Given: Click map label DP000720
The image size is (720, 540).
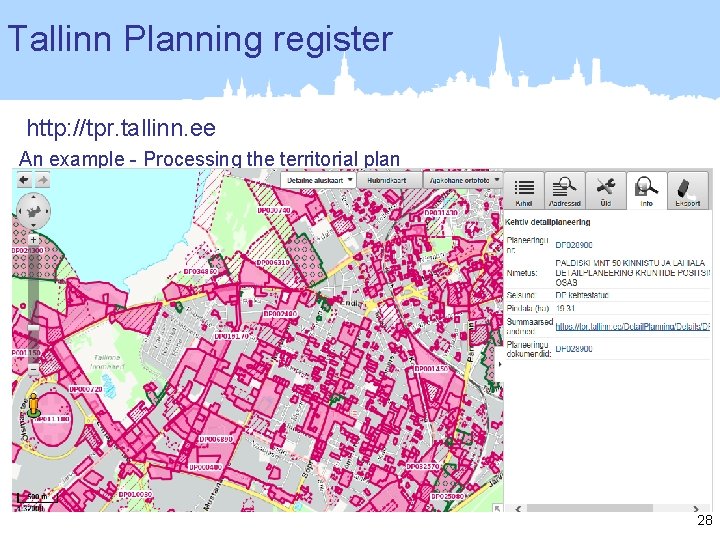Looking at the screenshot, I should 85,389.
